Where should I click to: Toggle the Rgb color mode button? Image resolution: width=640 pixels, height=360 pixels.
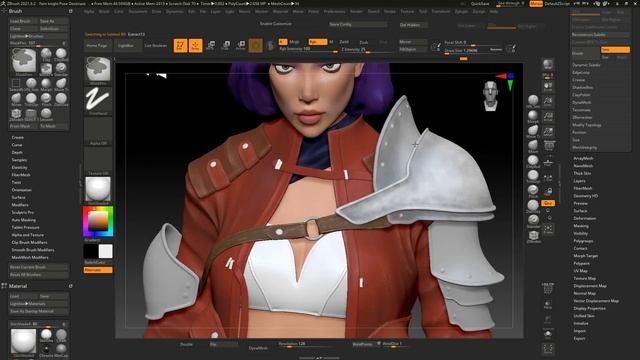pos(318,42)
